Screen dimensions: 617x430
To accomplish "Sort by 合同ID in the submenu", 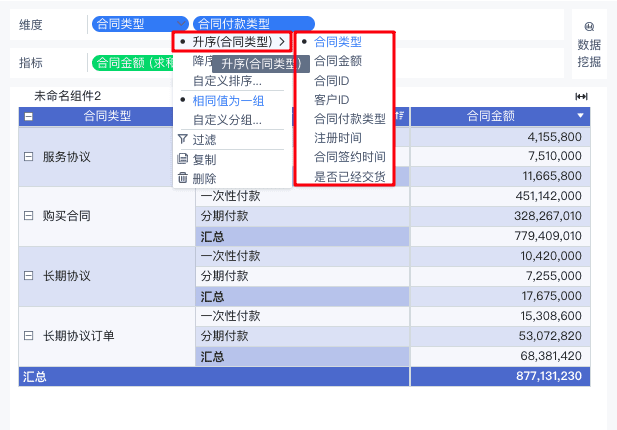I will 331,81.
